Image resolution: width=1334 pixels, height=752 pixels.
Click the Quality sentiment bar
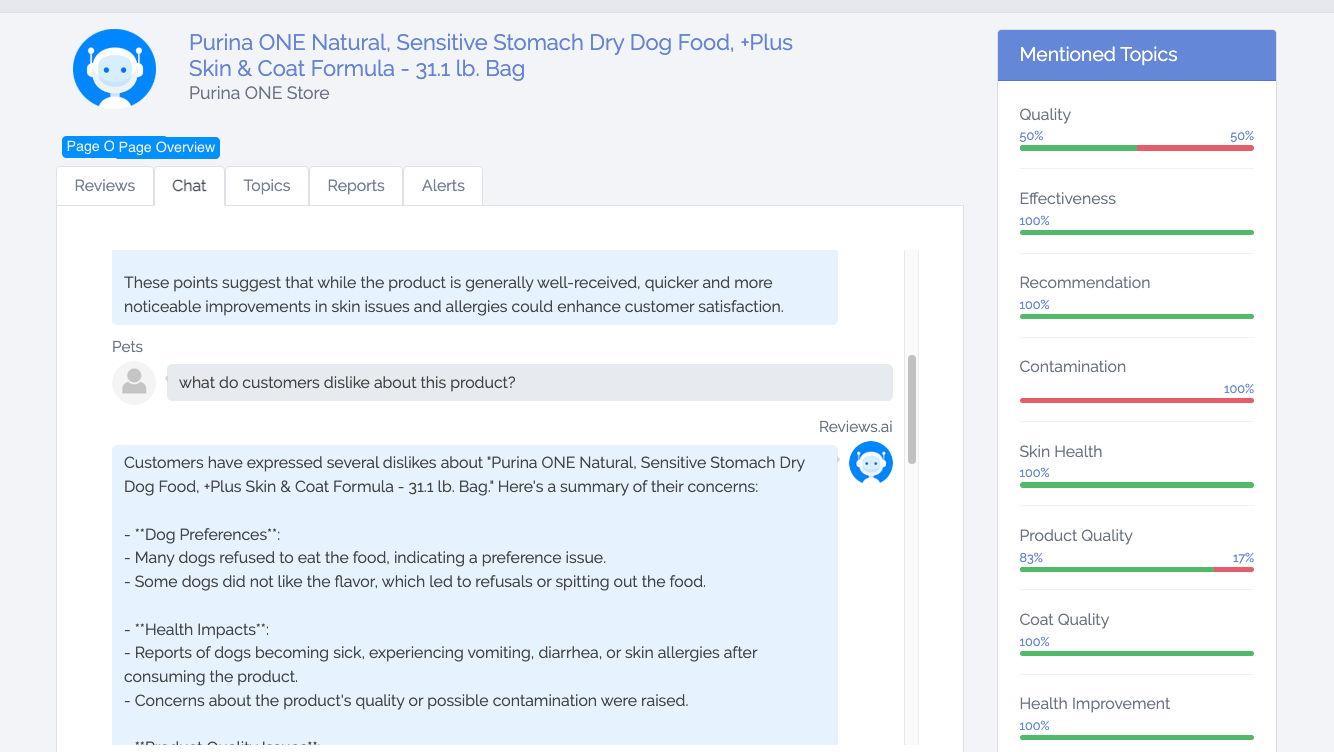[x=1136, y=148]
